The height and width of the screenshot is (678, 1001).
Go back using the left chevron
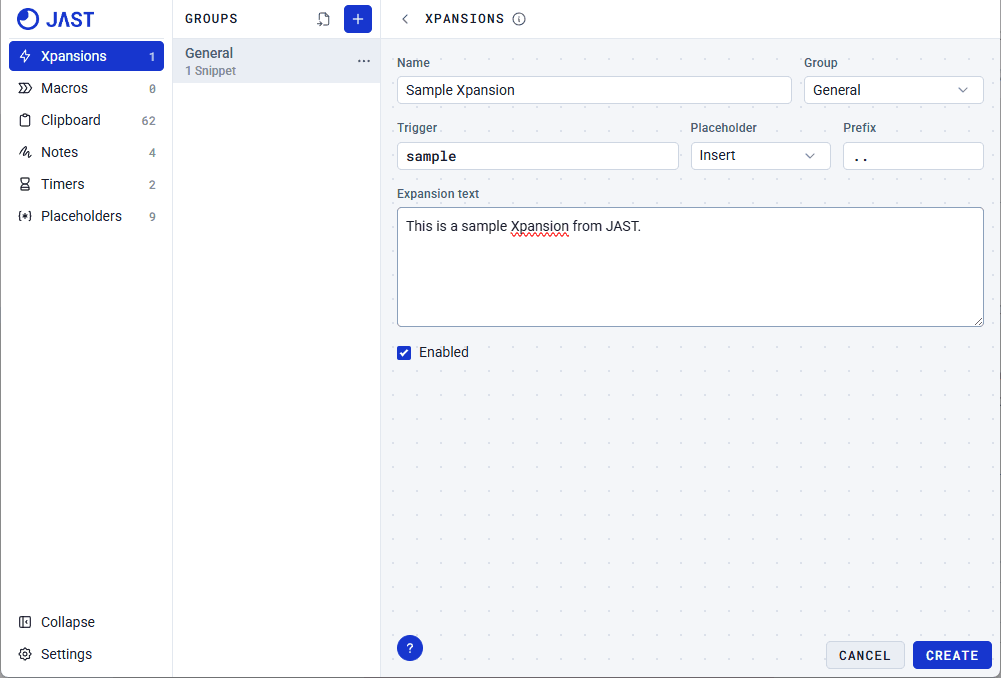405,19
